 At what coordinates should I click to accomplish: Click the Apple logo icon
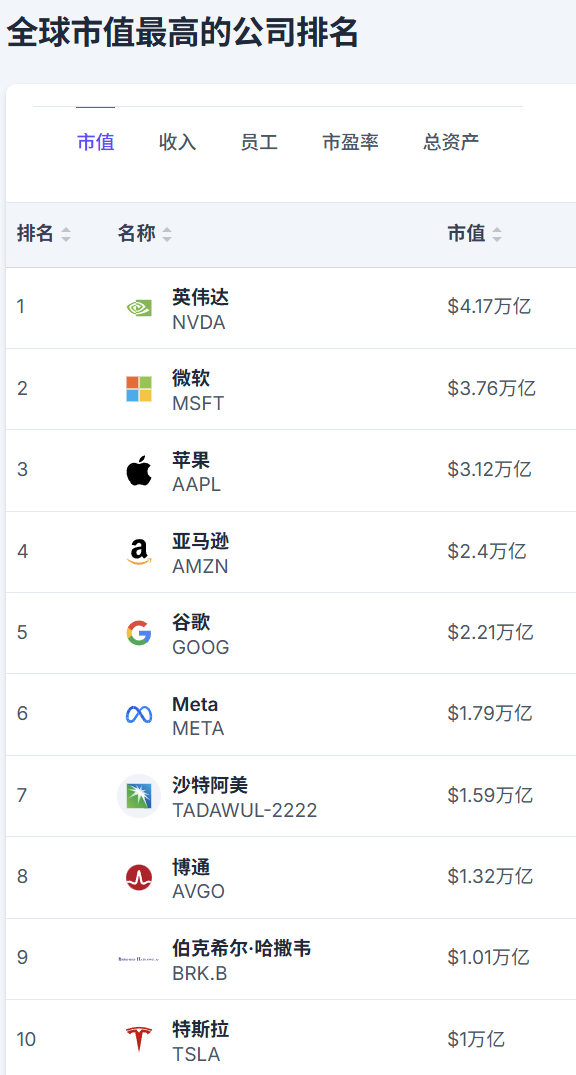pos(139,470)
